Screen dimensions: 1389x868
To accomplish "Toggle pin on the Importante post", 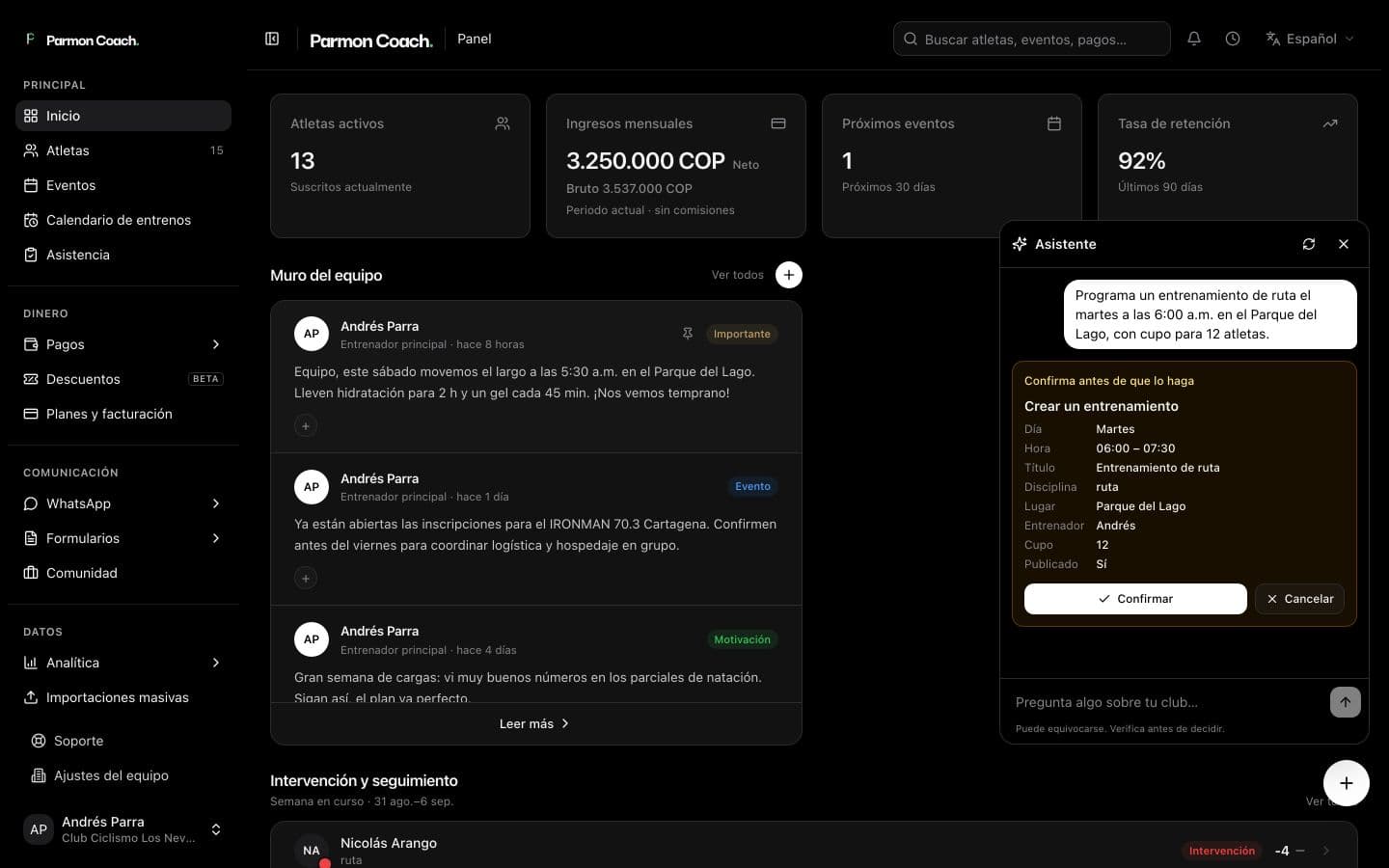I will 688,334.
